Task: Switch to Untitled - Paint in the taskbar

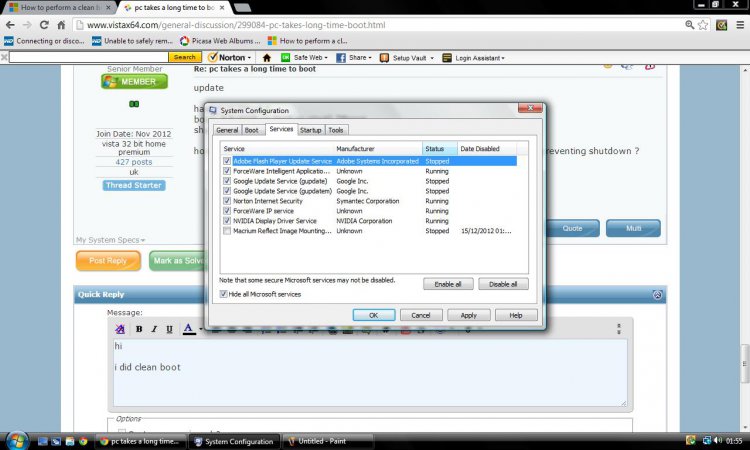Action: coord(328,441)
